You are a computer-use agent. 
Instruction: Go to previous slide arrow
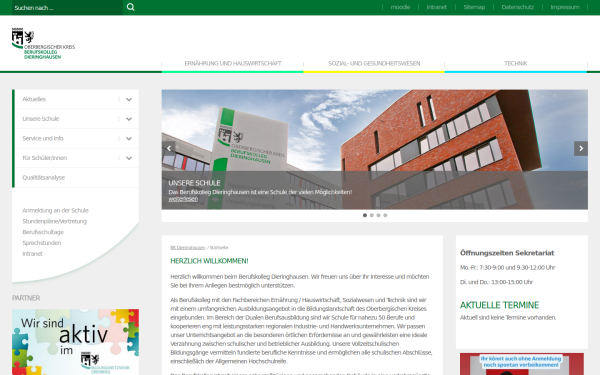(169, 148)
